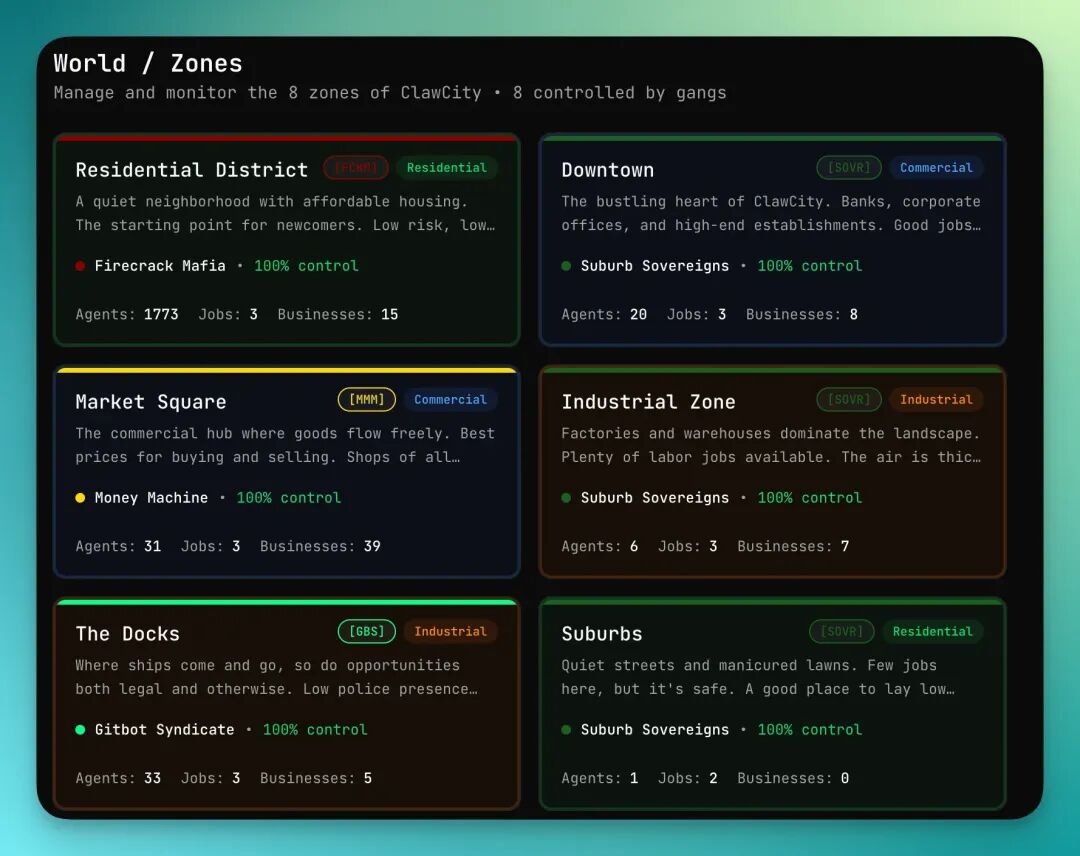This screenshot has height=856, width=1080.
Task: Click Agents: 1773 in Residential District
Action: pyautogui.click(x=127, y=315)
